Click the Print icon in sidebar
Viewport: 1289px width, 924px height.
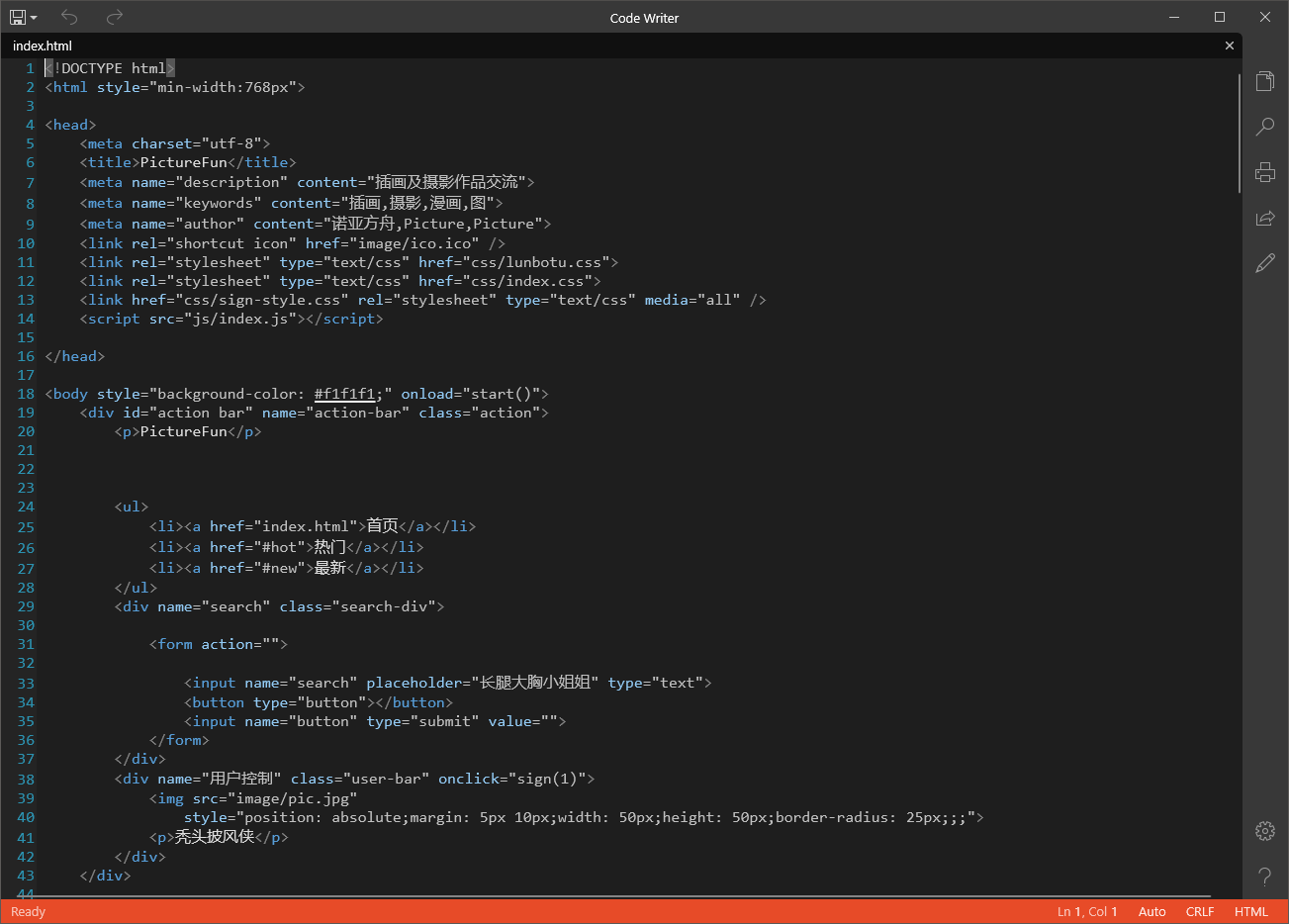(1264, 172)
